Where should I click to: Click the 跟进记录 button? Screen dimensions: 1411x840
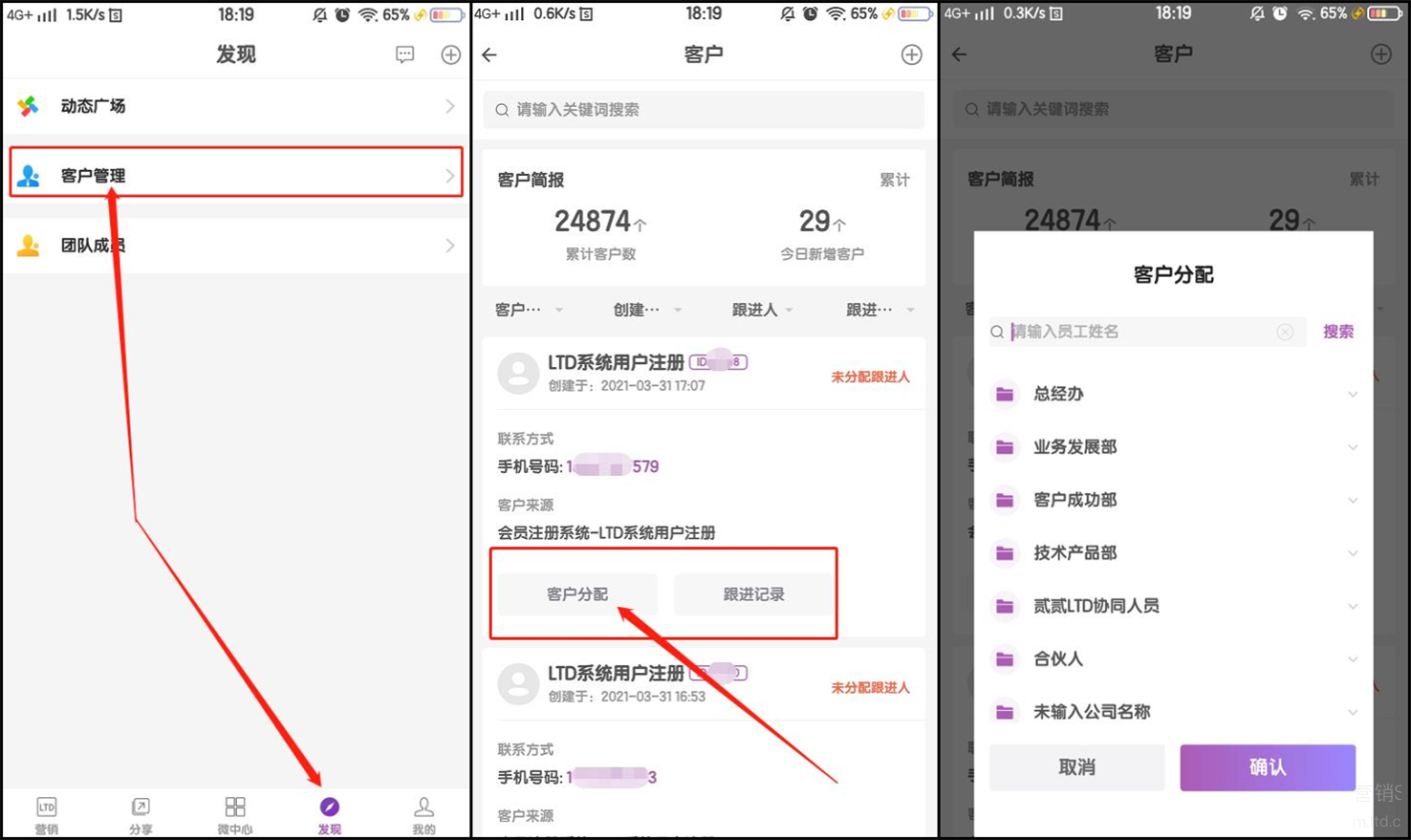pyautogui.click(x=753, y=594)
